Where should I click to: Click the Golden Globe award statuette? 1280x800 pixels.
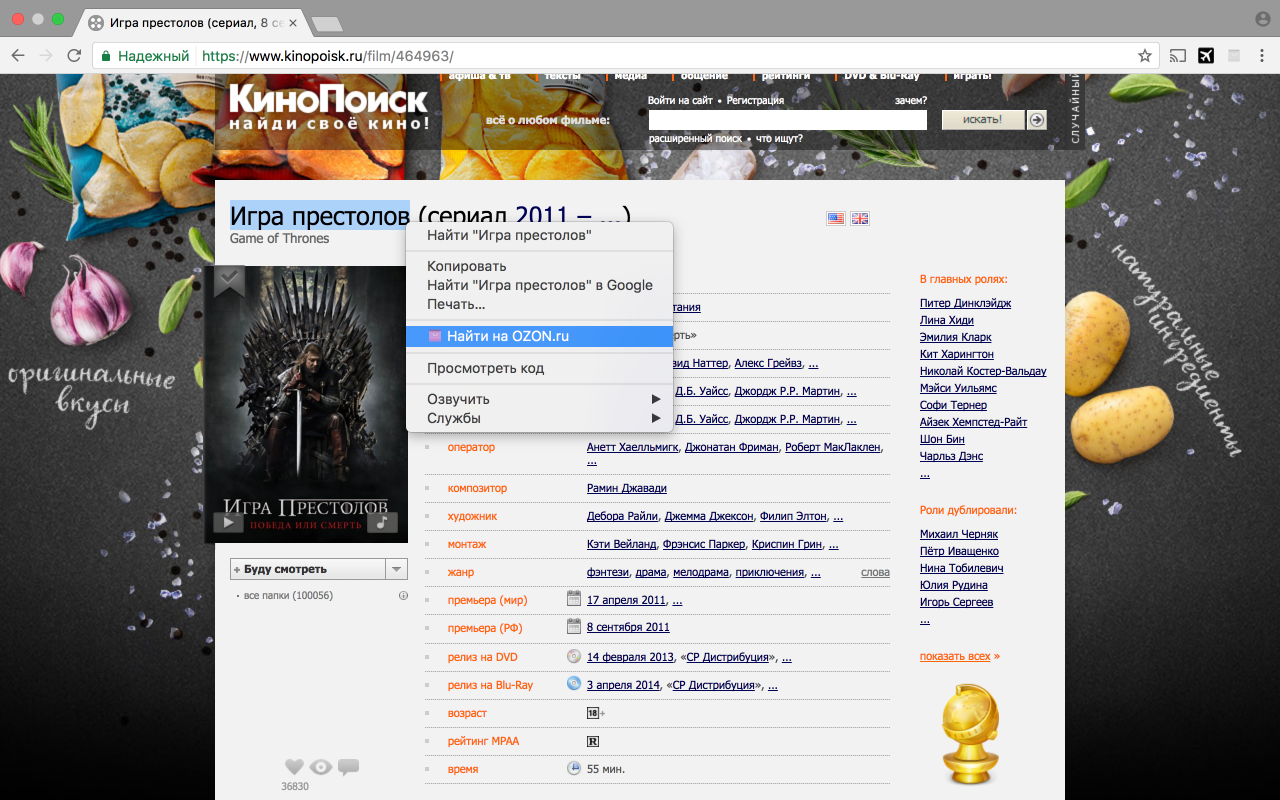click(x=971, y=735)
